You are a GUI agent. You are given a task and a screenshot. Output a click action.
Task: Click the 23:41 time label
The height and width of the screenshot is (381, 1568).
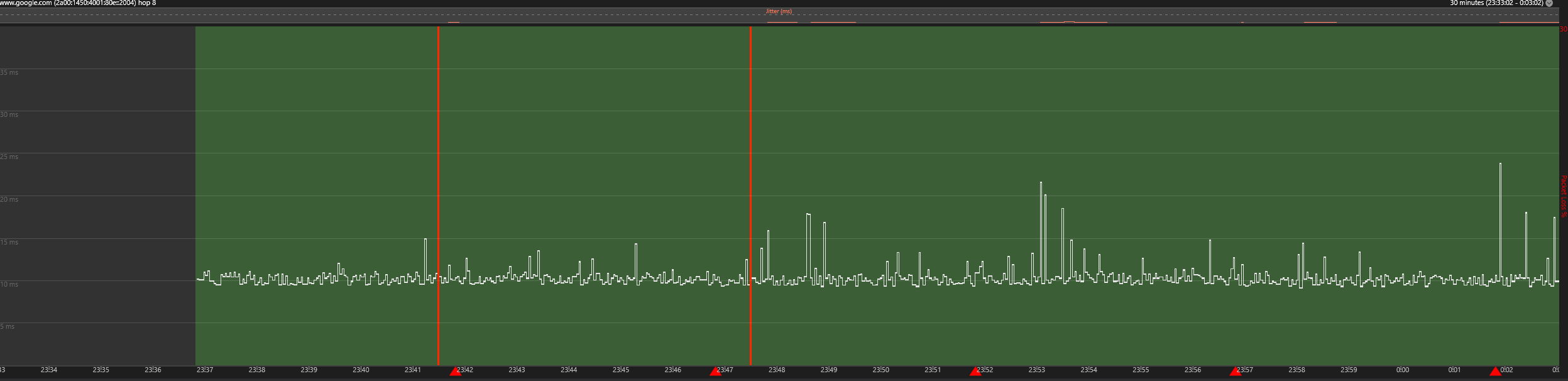413,370
